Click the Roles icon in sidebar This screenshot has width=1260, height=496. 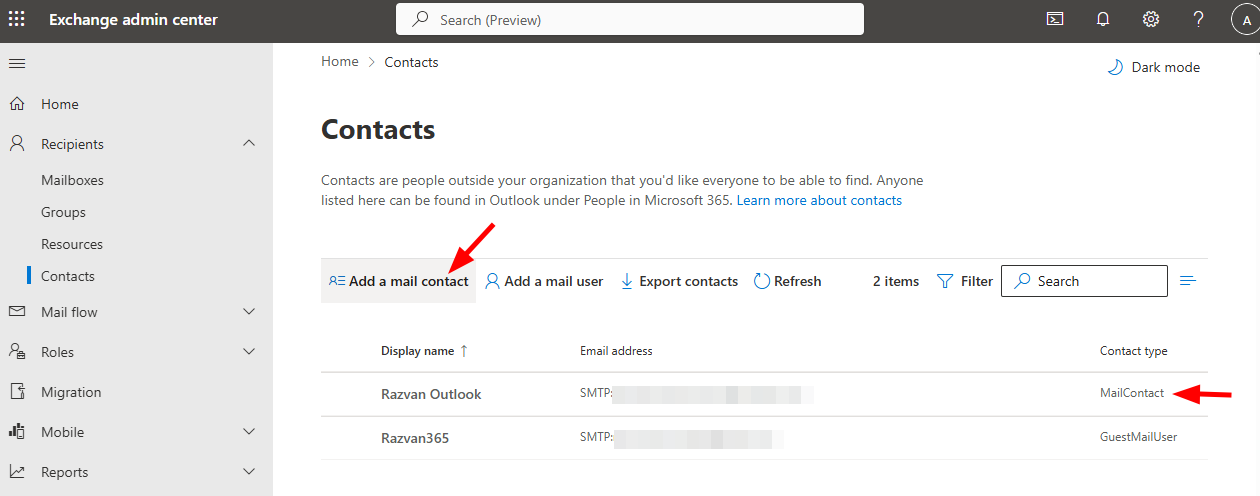[x=17, y=352]
